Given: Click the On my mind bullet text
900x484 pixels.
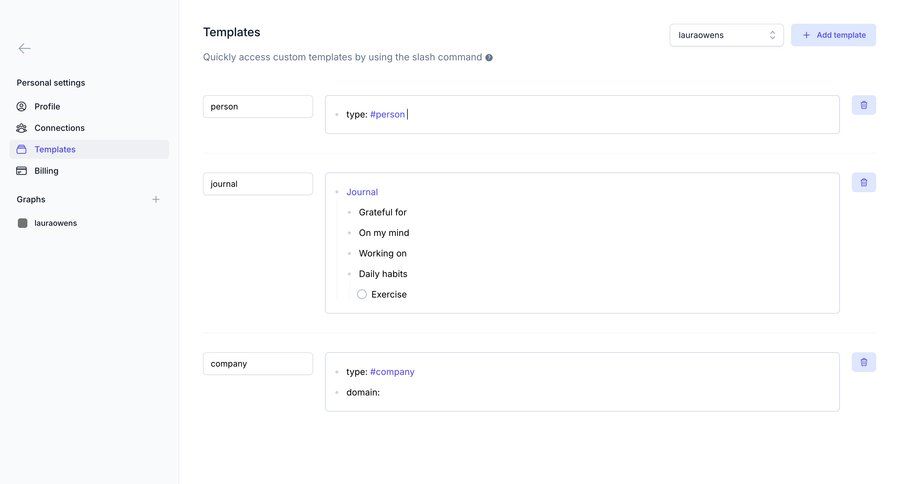Looking at the screenshot, I should click(383, 233).
